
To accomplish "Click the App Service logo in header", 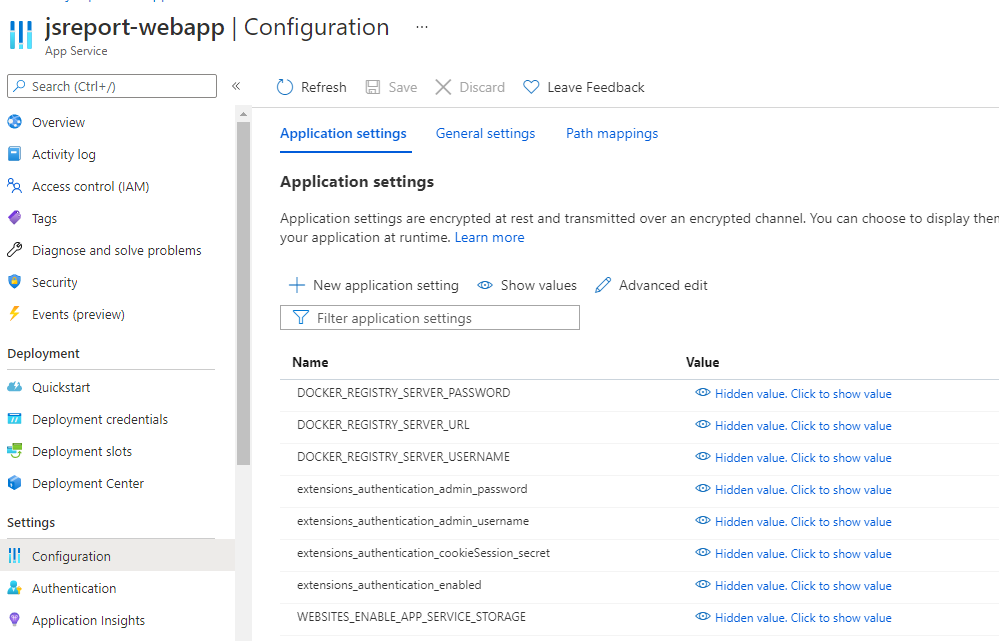I will [21, 35].
